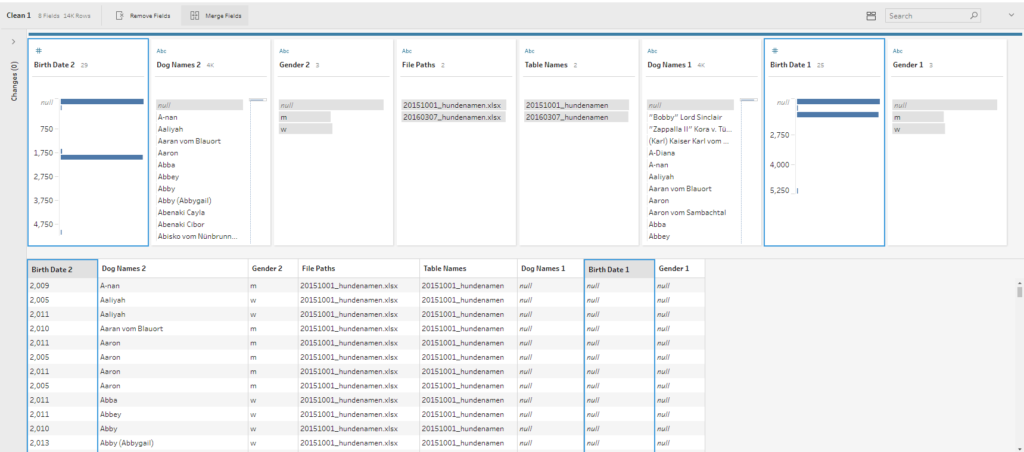Image resolution: width=1024 pixels, height=452 pixels.
Task: Select 20160307_hundenamen.xlsx in File Paths card
Action: [x=454, y=117]
